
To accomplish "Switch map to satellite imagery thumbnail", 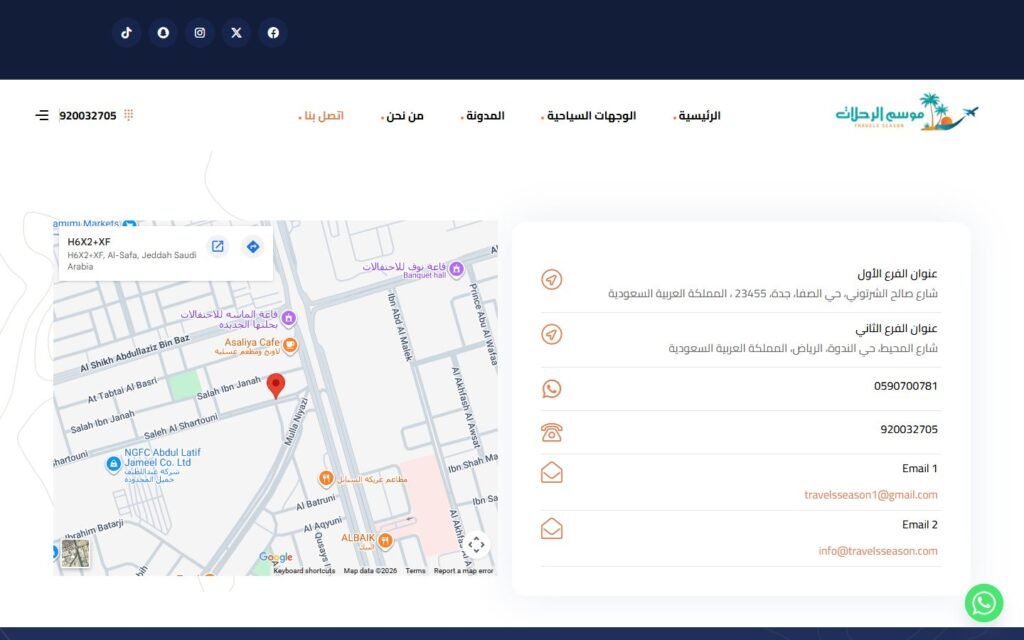I will [x=76, y=552].
